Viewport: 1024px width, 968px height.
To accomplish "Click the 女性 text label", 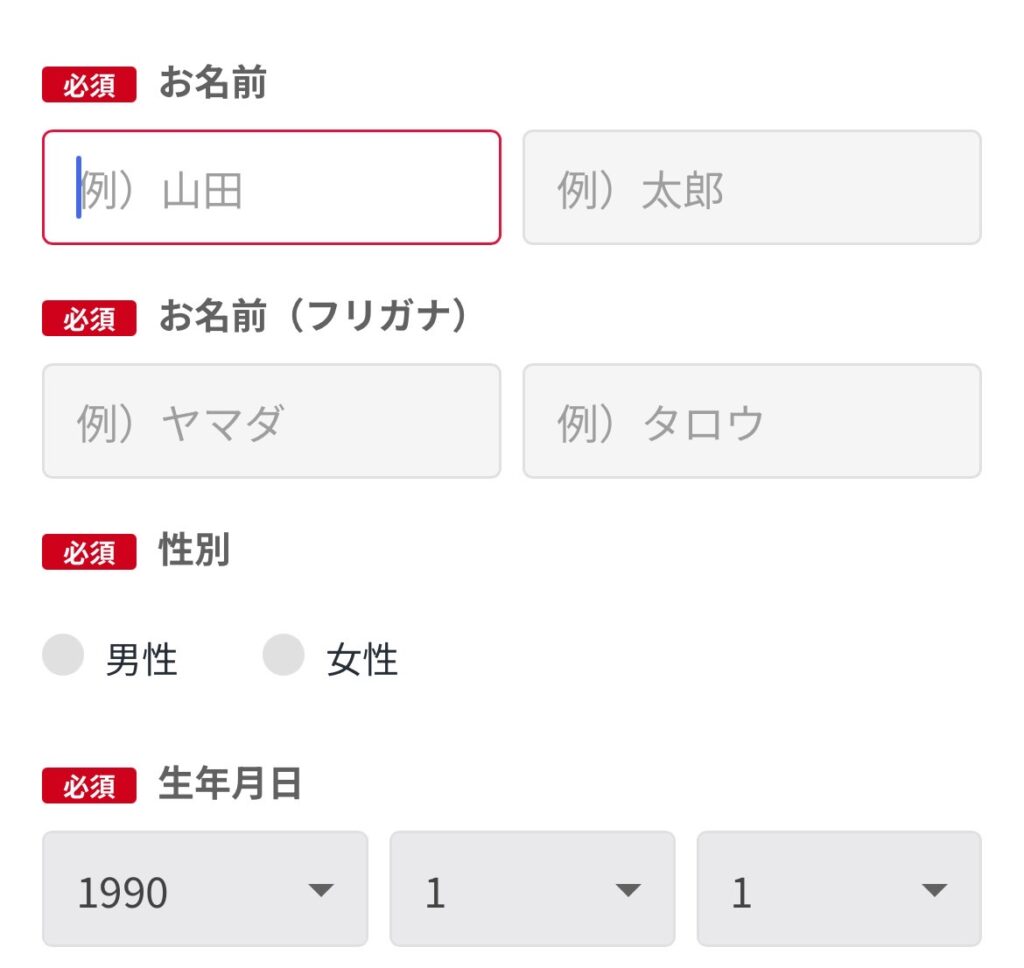I will coord(362,660).
